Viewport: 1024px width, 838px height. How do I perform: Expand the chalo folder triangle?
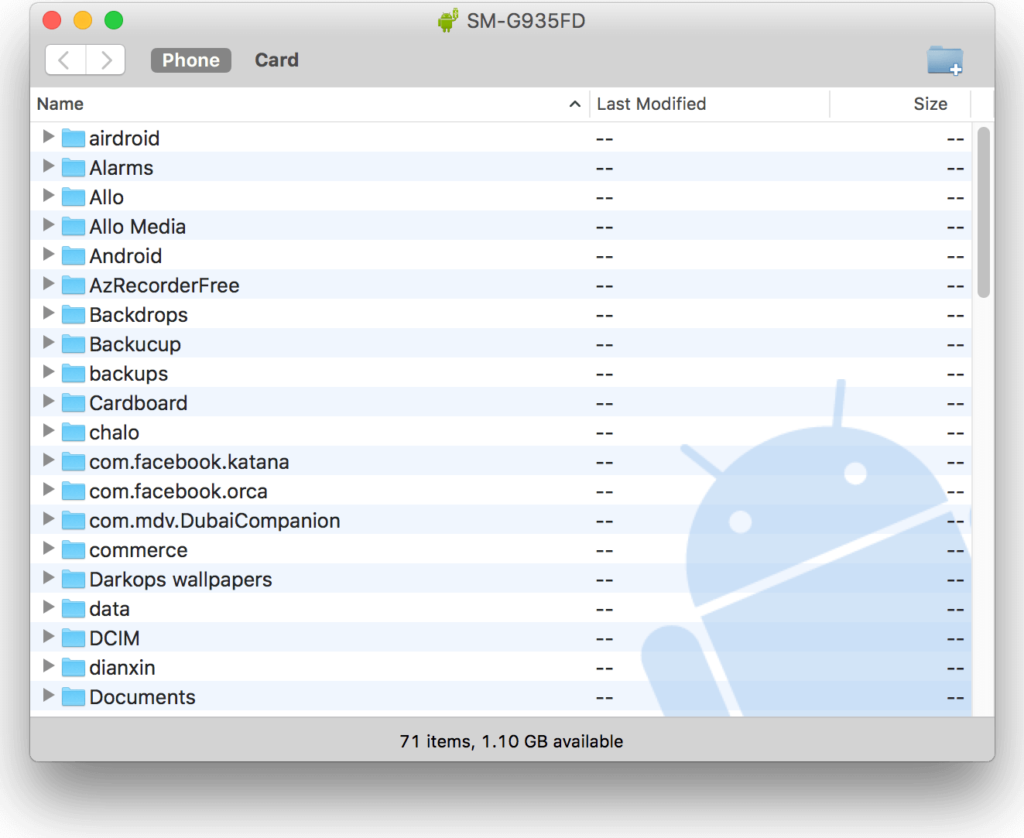[48, 430]
